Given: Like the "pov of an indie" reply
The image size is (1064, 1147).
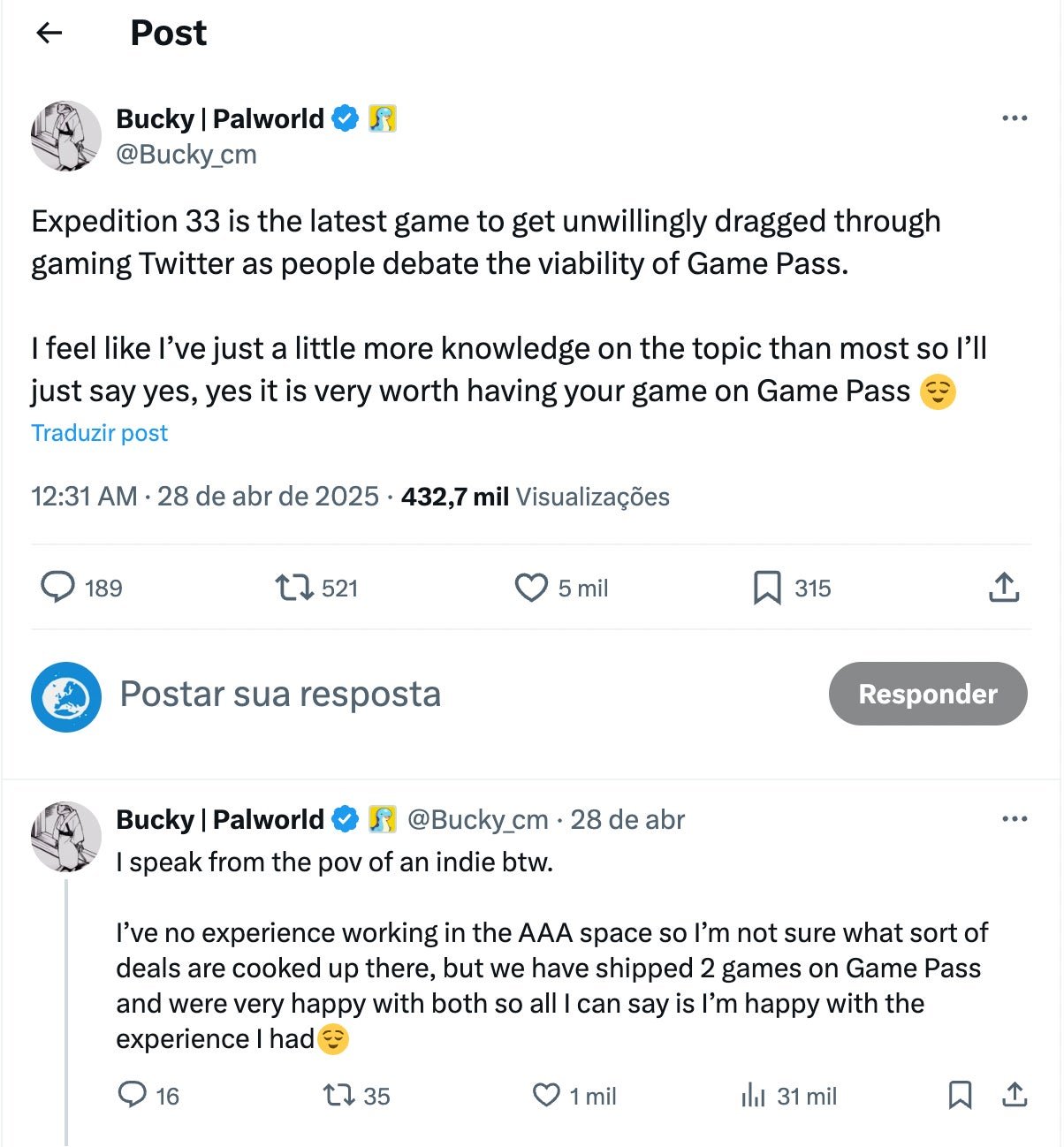Looking at the screenshot, I should point(546,1096).
